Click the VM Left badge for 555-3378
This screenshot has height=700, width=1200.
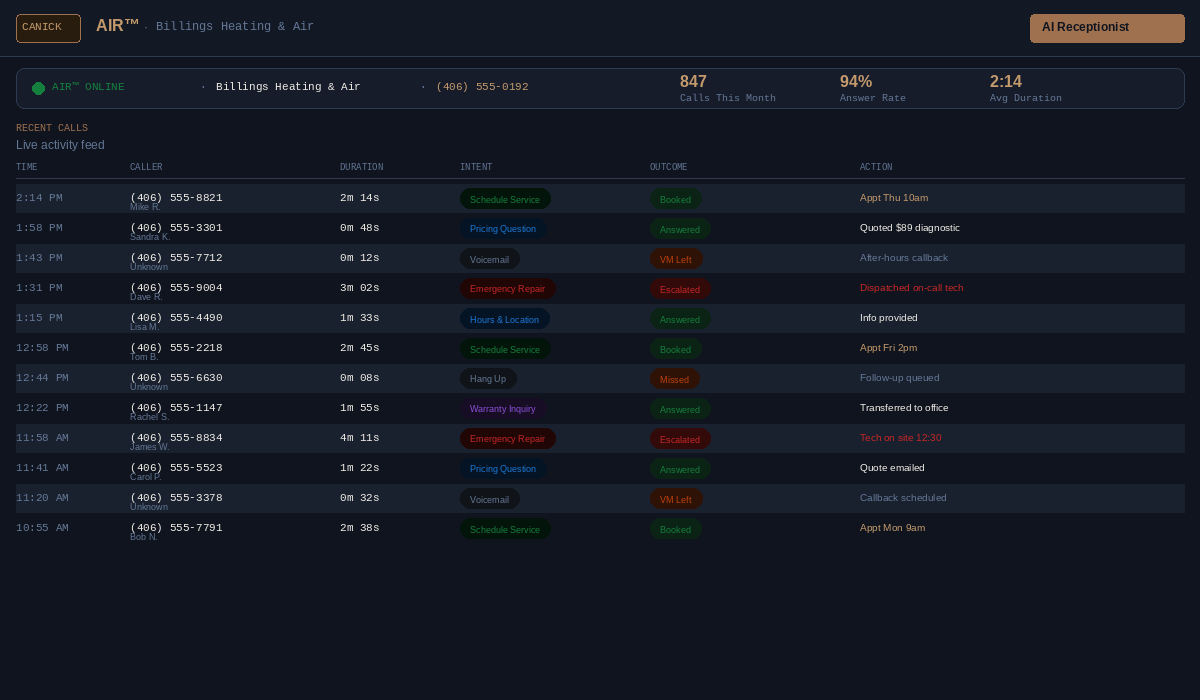(x=676, y=499)
